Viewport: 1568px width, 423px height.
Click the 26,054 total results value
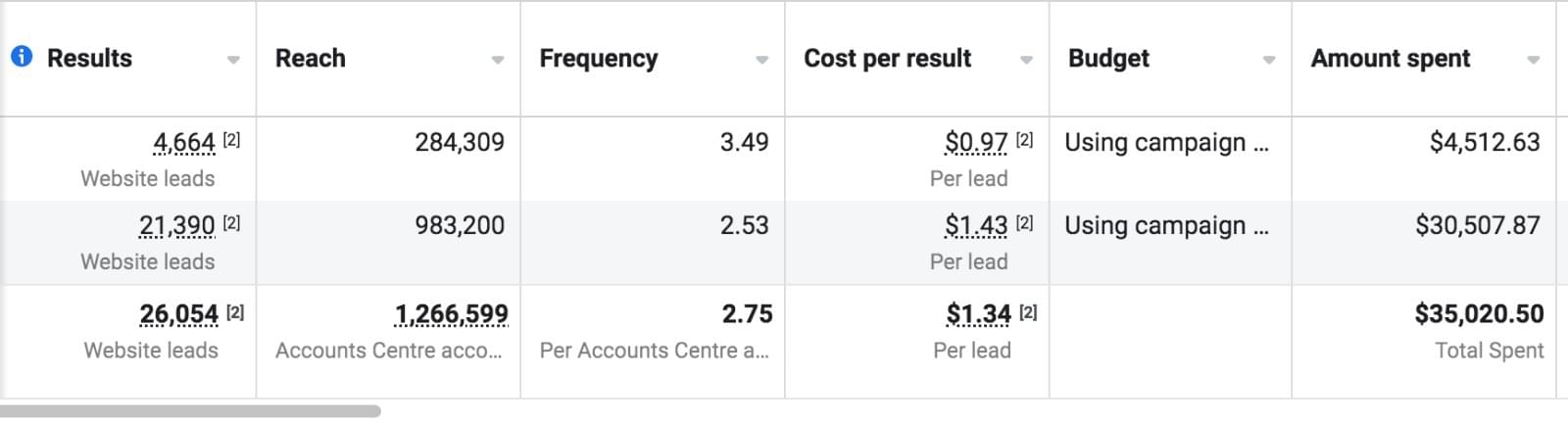(178, 314)
